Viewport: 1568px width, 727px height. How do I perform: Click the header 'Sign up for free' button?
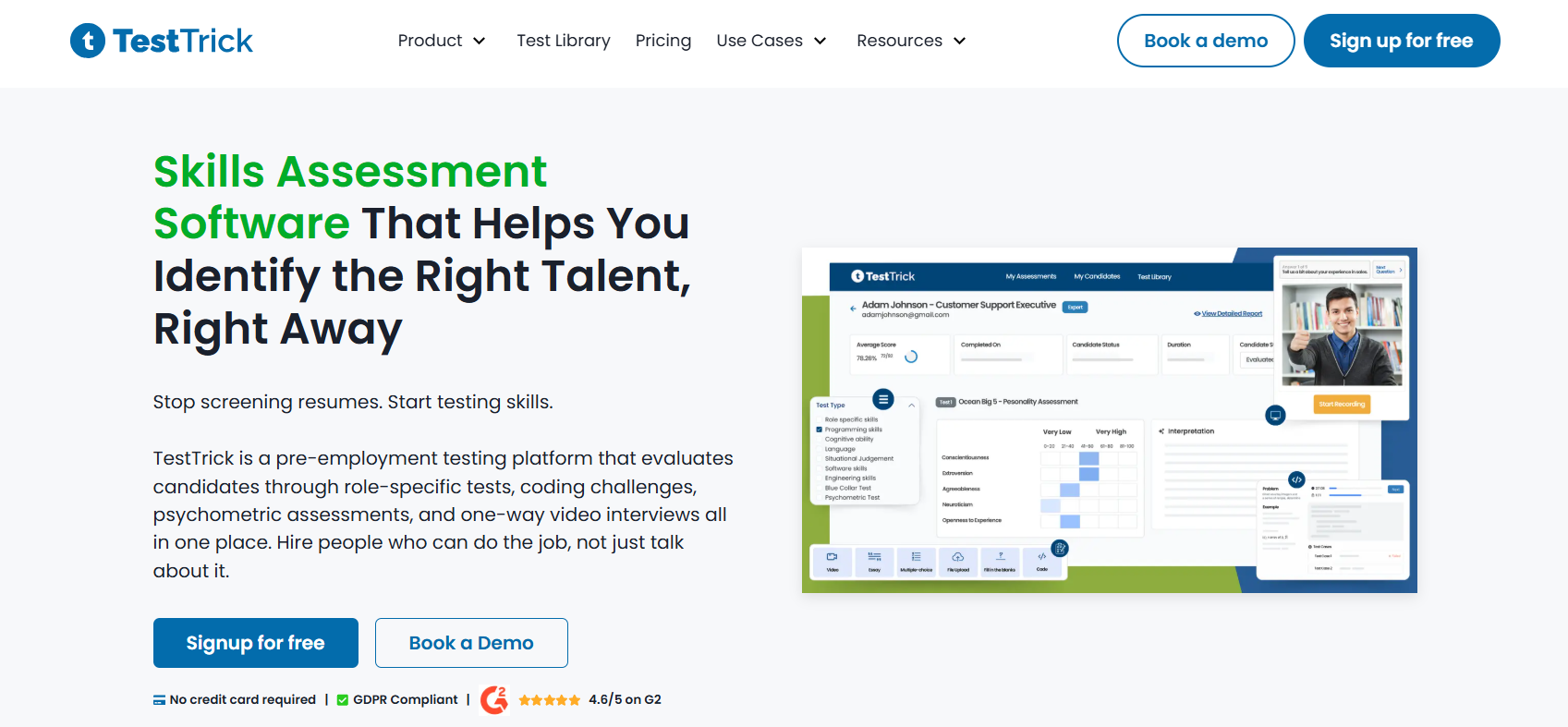[1402, 41]
